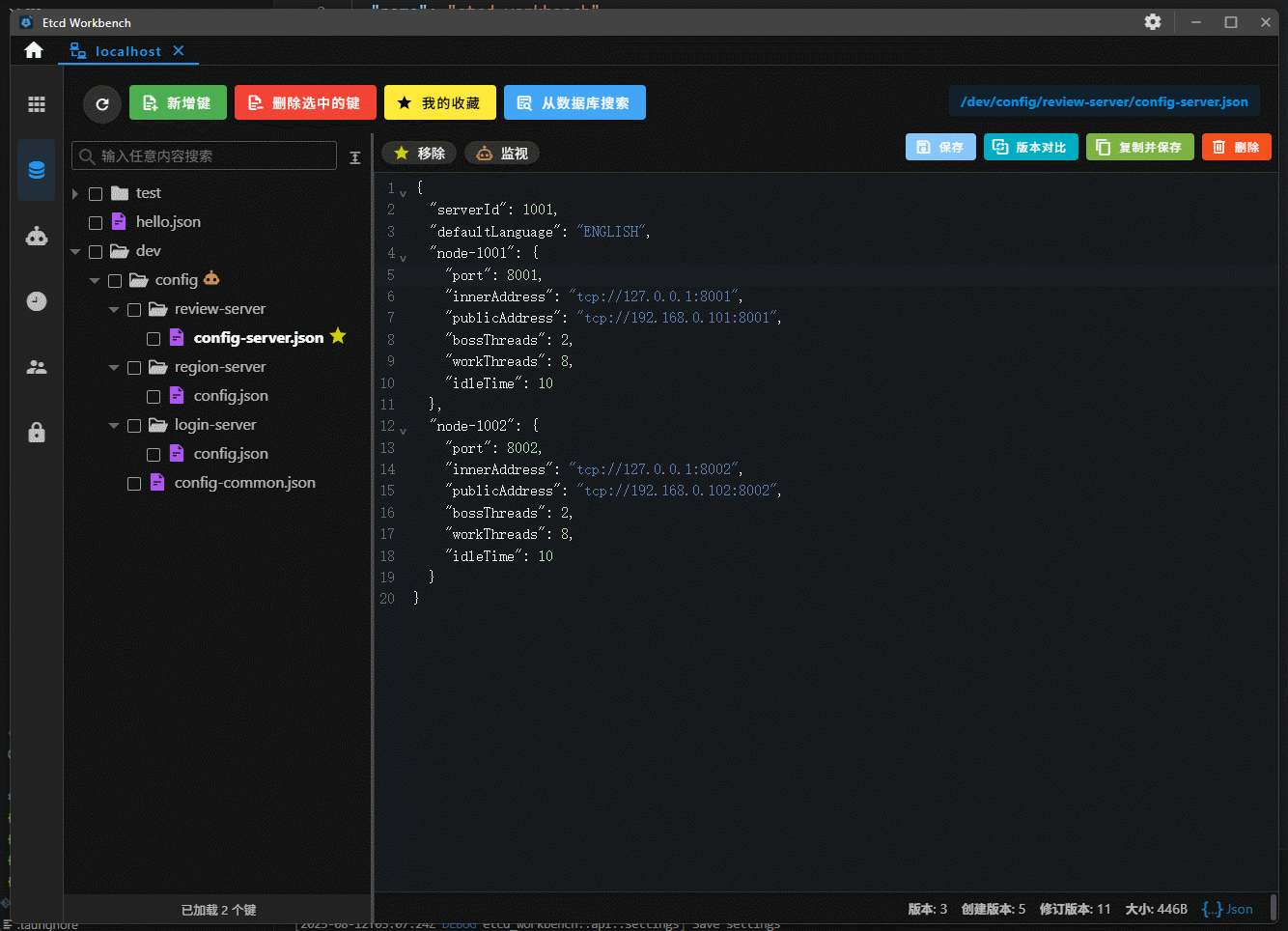The image size is (1288, 931).
Task: Select the database keys sidebar icon
Action: click(37, 170)
